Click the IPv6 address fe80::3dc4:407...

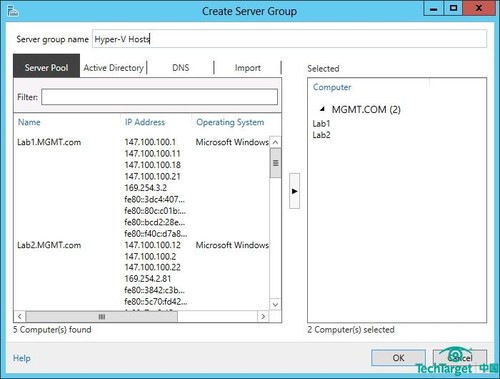[154, 199]
